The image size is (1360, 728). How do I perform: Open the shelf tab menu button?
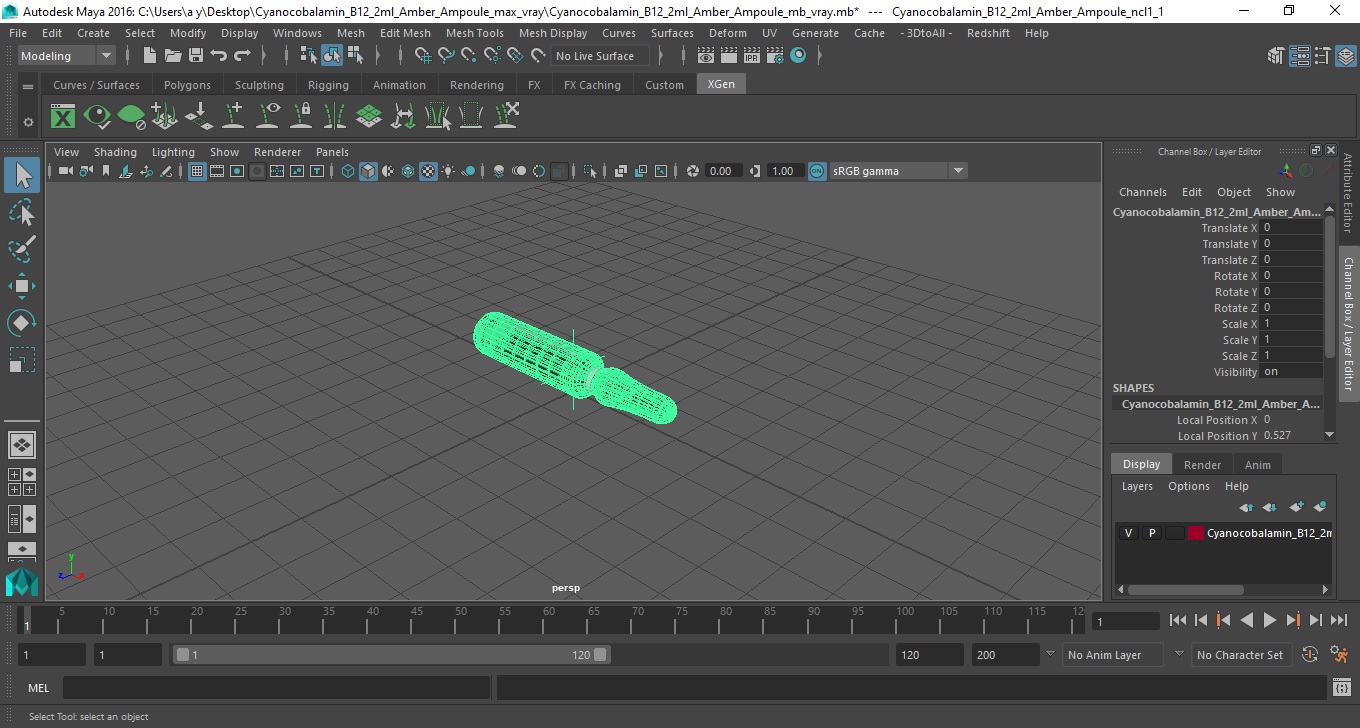[x=28, y=87]
